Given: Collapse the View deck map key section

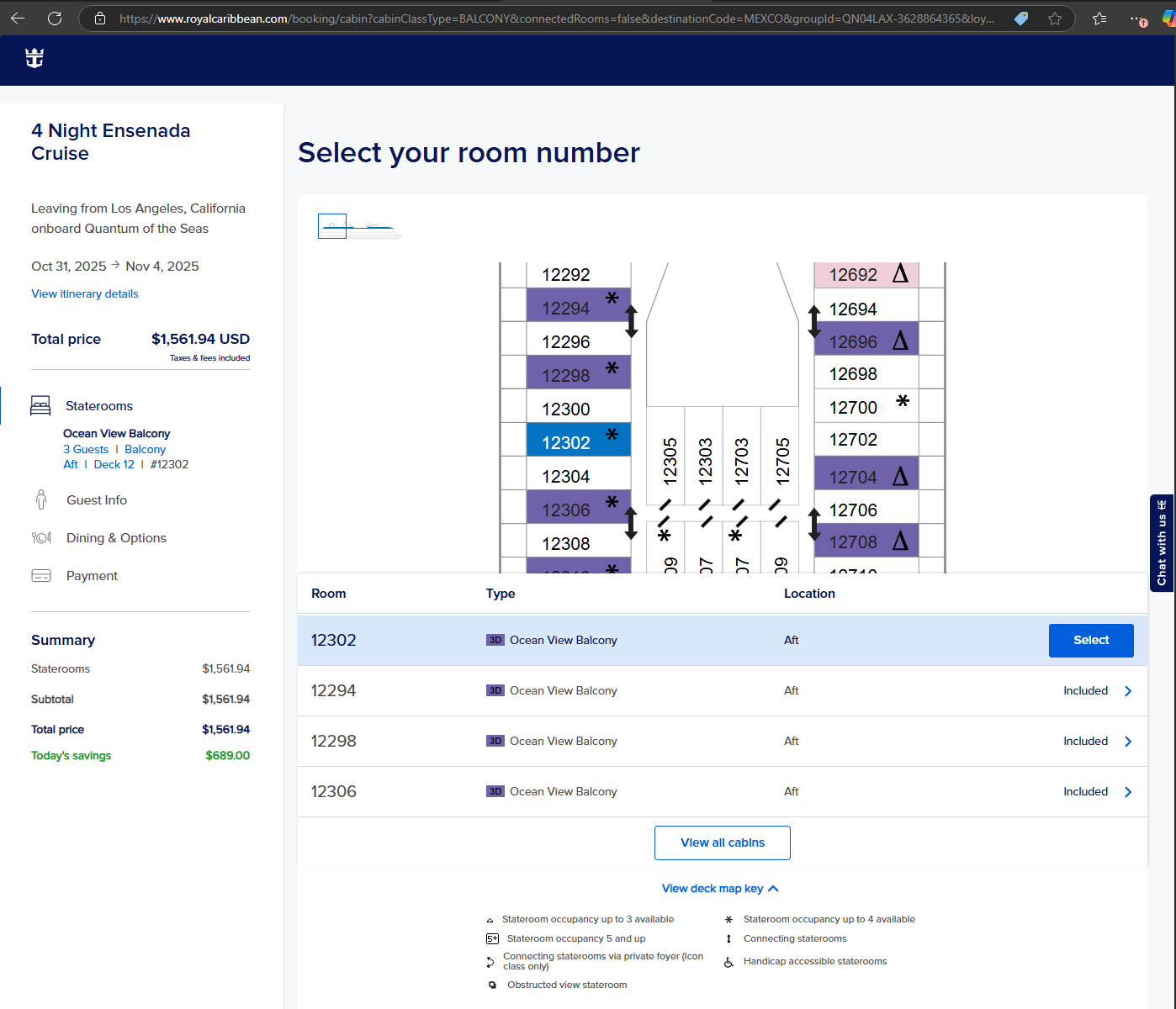Looking at the screenshot, I should (720, 889).
